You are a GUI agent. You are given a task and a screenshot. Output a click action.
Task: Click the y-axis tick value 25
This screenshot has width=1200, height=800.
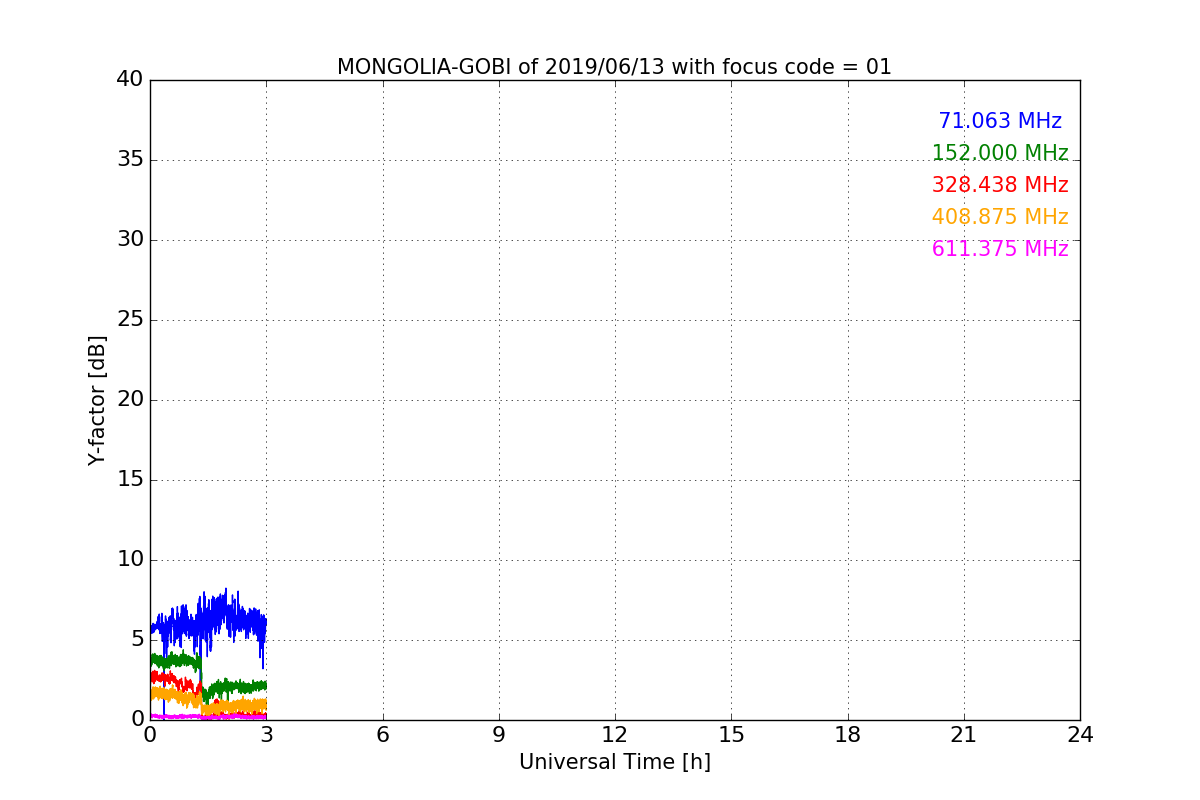pos(131,320)
